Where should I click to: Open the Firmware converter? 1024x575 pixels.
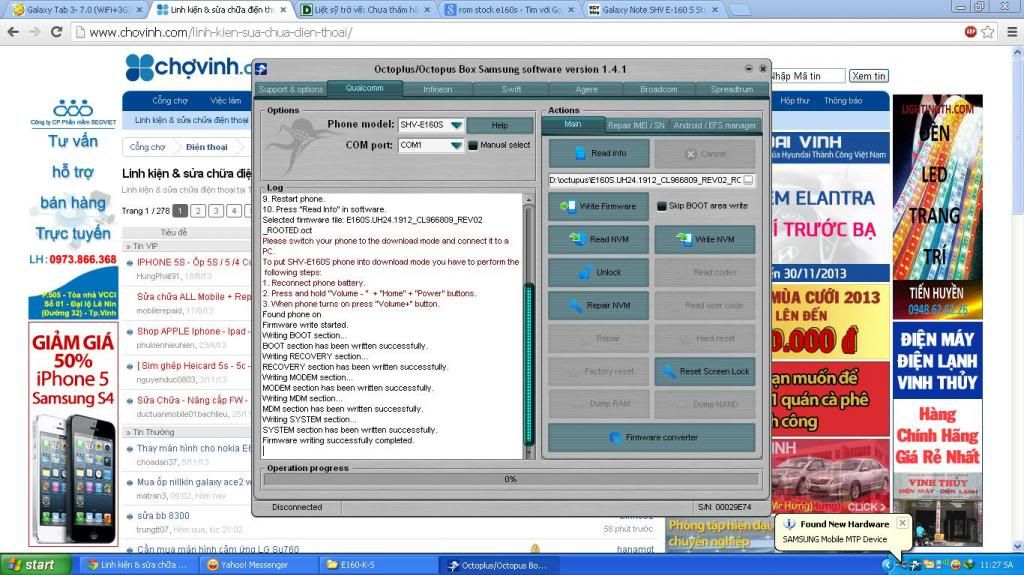(x=652, y=437)
